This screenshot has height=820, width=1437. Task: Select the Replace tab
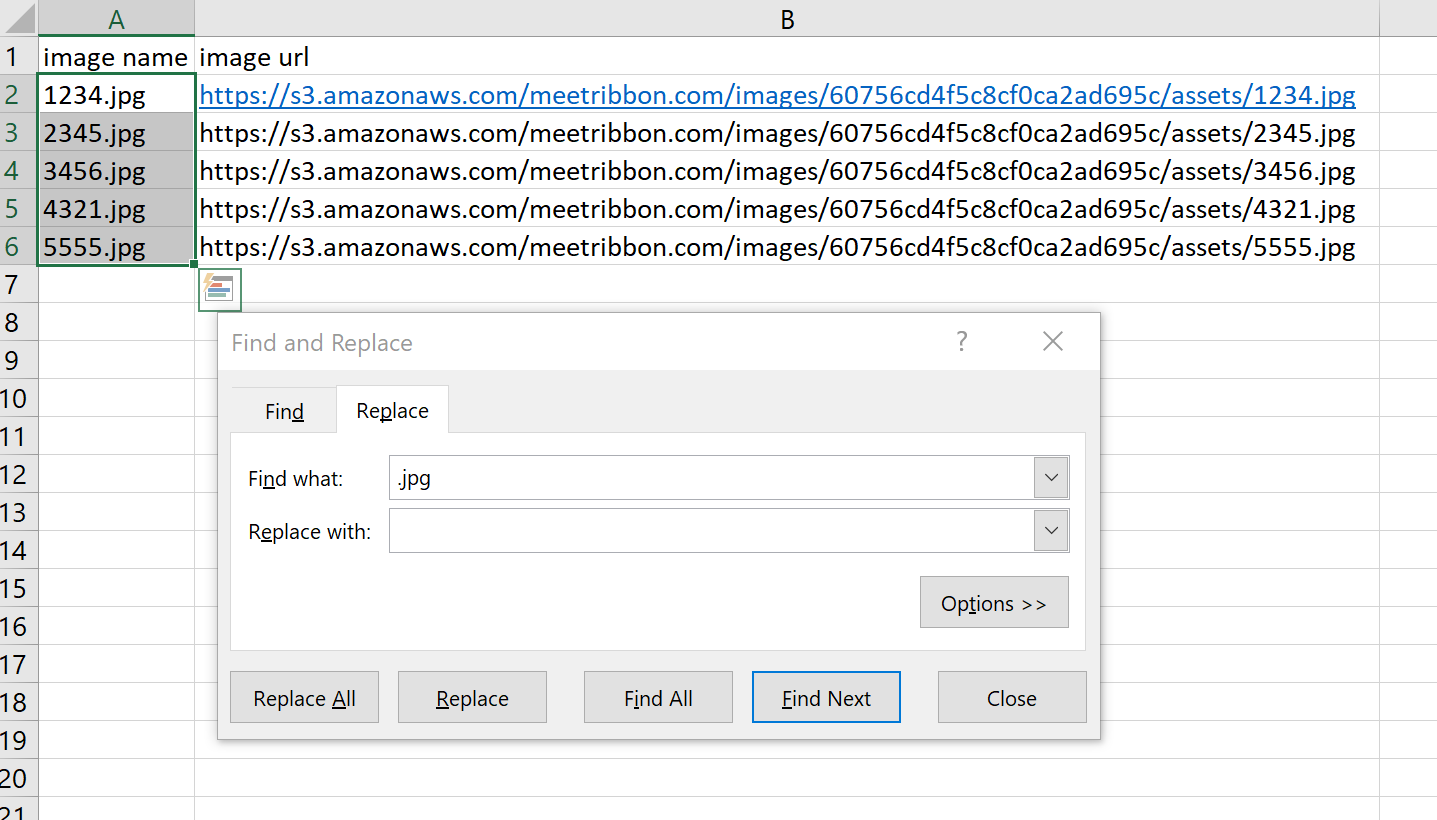(392, 411)
